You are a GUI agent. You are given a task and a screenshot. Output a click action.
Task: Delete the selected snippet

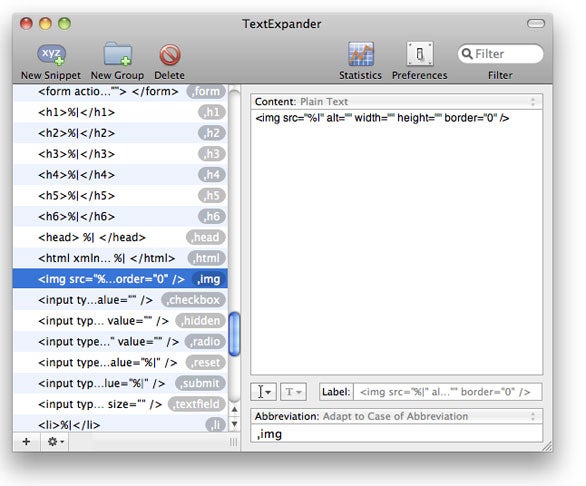pos(170,62)
